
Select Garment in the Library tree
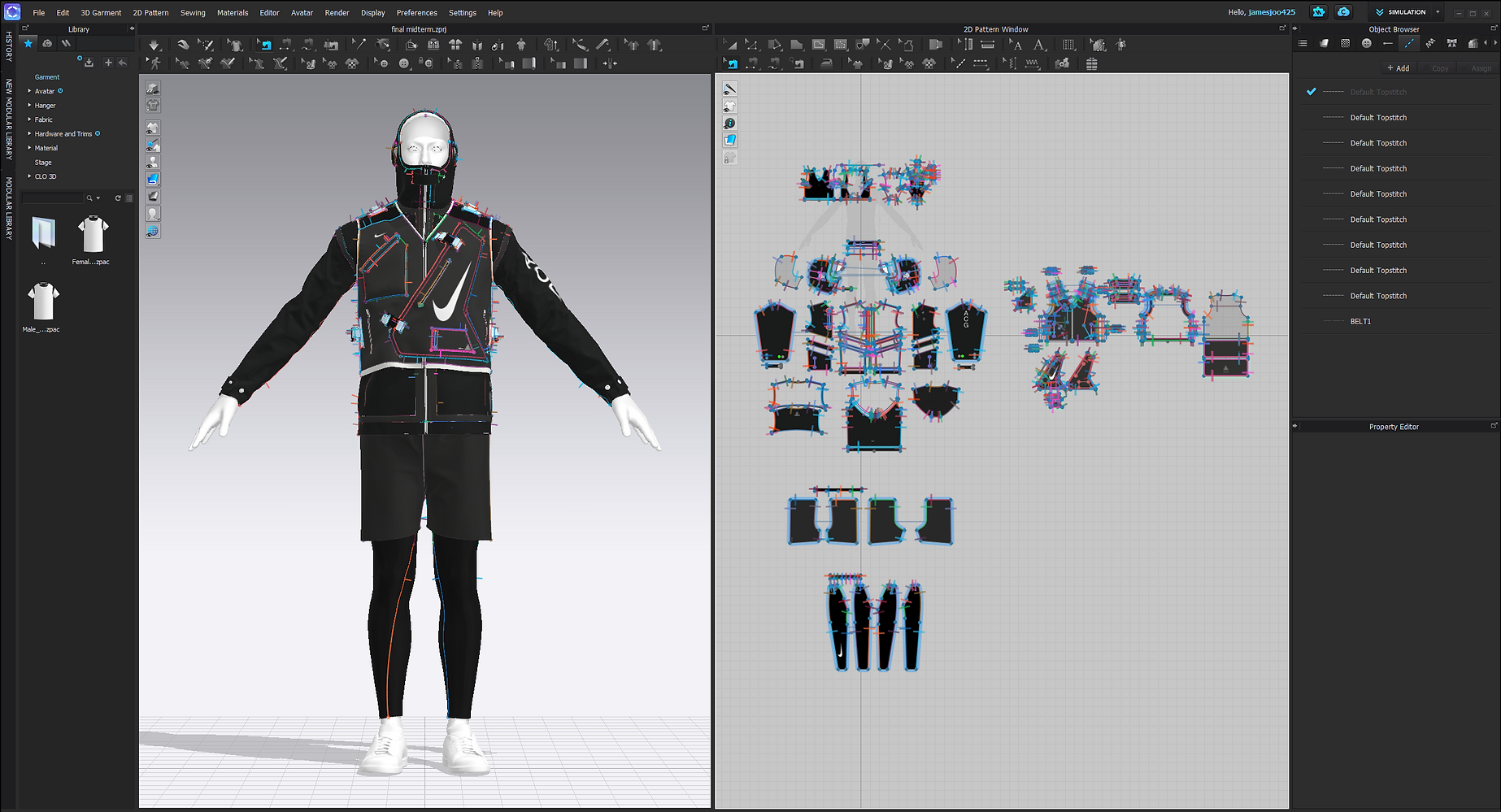click(x=47, y=77)
